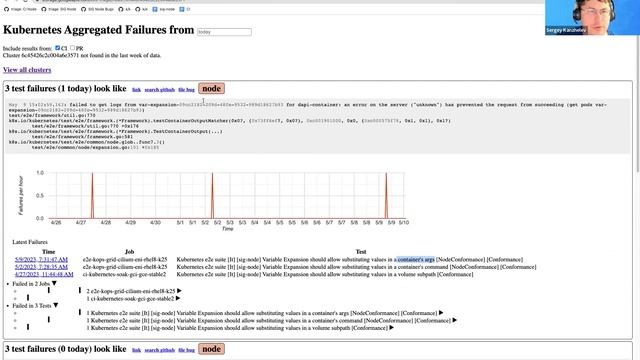Click node button in 0 today cluster header
Image resolution: width=640 pixels, height=360 pixels.
point(211,349)
